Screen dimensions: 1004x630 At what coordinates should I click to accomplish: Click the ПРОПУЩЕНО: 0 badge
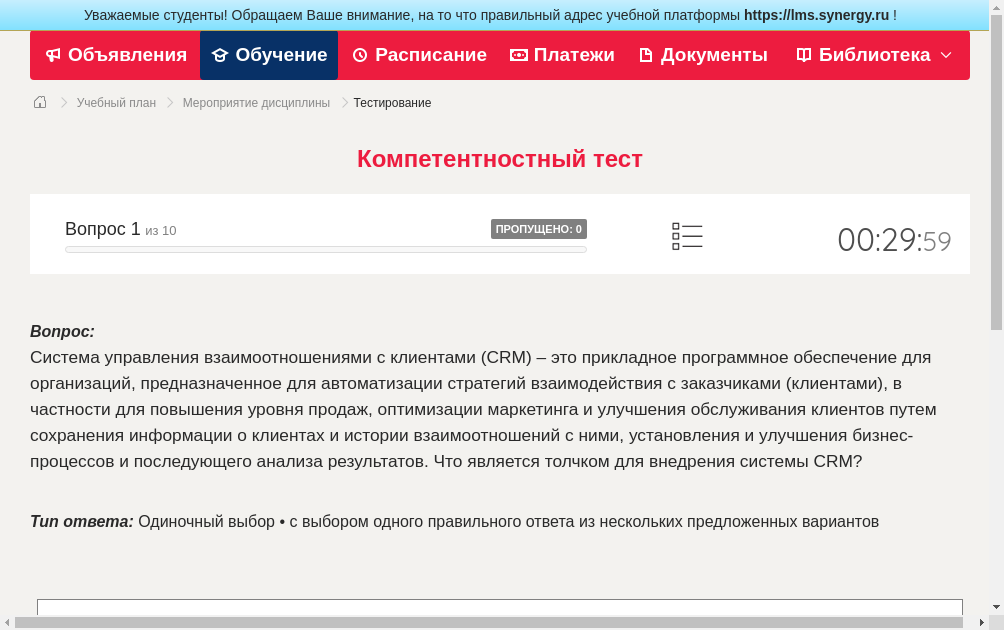(538, 228)
